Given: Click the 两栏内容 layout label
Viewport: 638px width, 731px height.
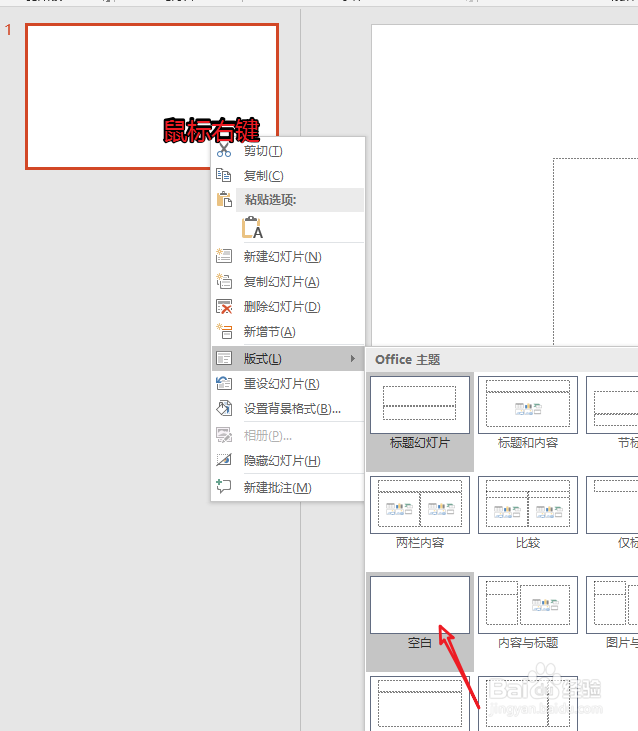Looking at the screenshot, I should coord(420,543).
